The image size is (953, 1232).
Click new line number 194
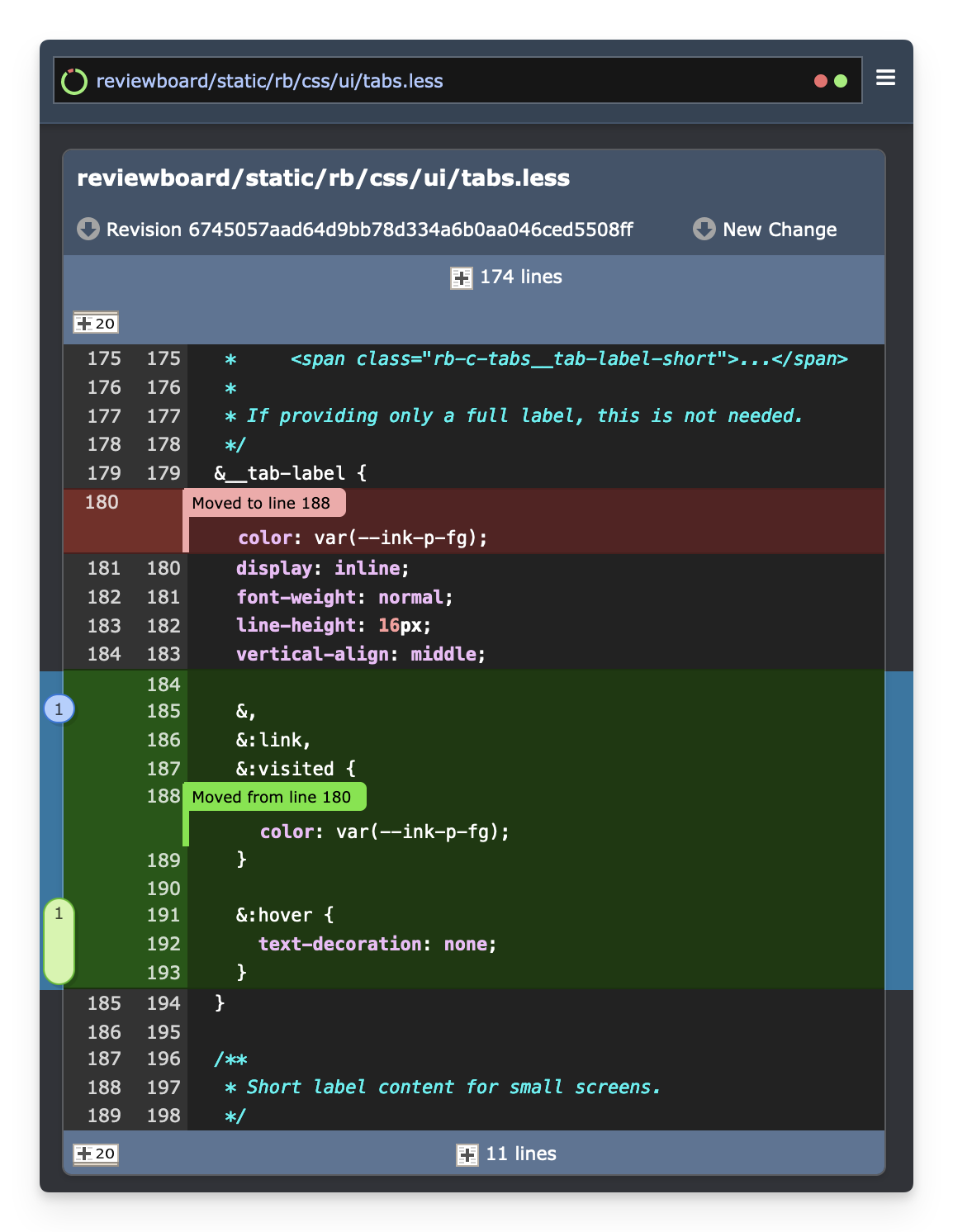[164, 1003]
